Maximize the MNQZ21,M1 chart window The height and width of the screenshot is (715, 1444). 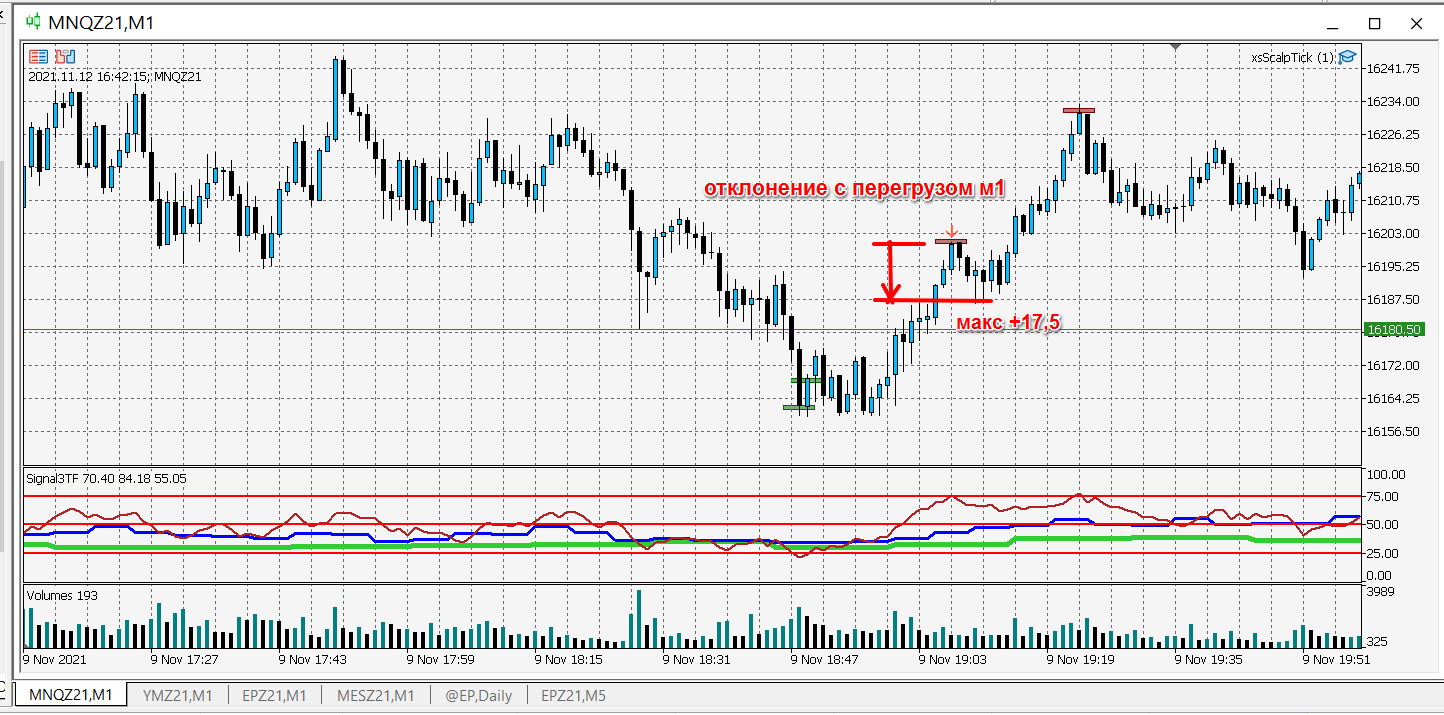[x=1374, y=23]
